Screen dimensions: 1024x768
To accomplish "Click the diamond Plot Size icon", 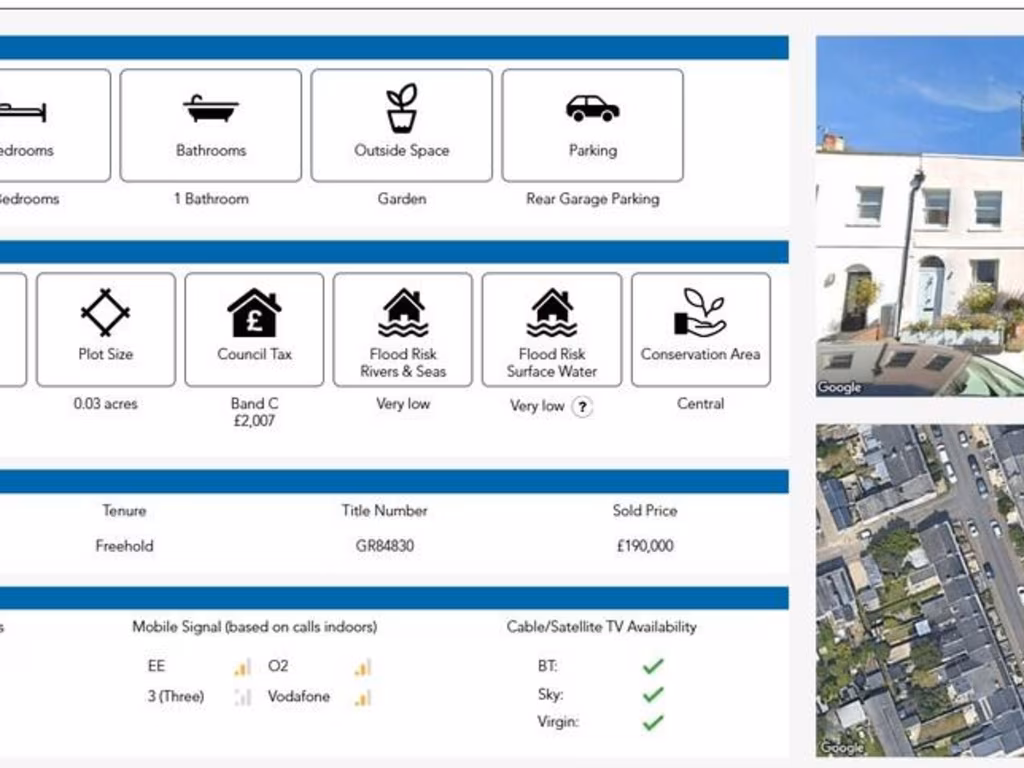I will coord(105,313).
